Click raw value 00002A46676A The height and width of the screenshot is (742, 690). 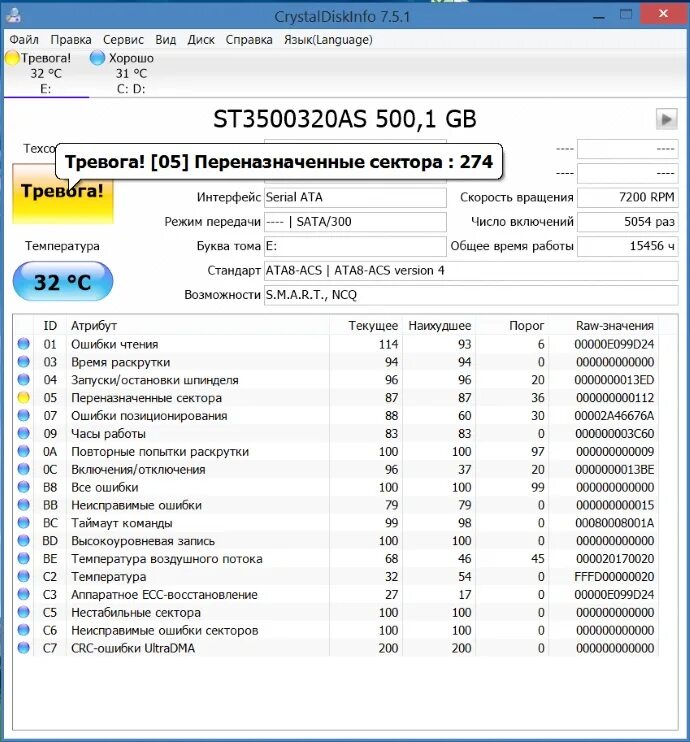point(614,416)
